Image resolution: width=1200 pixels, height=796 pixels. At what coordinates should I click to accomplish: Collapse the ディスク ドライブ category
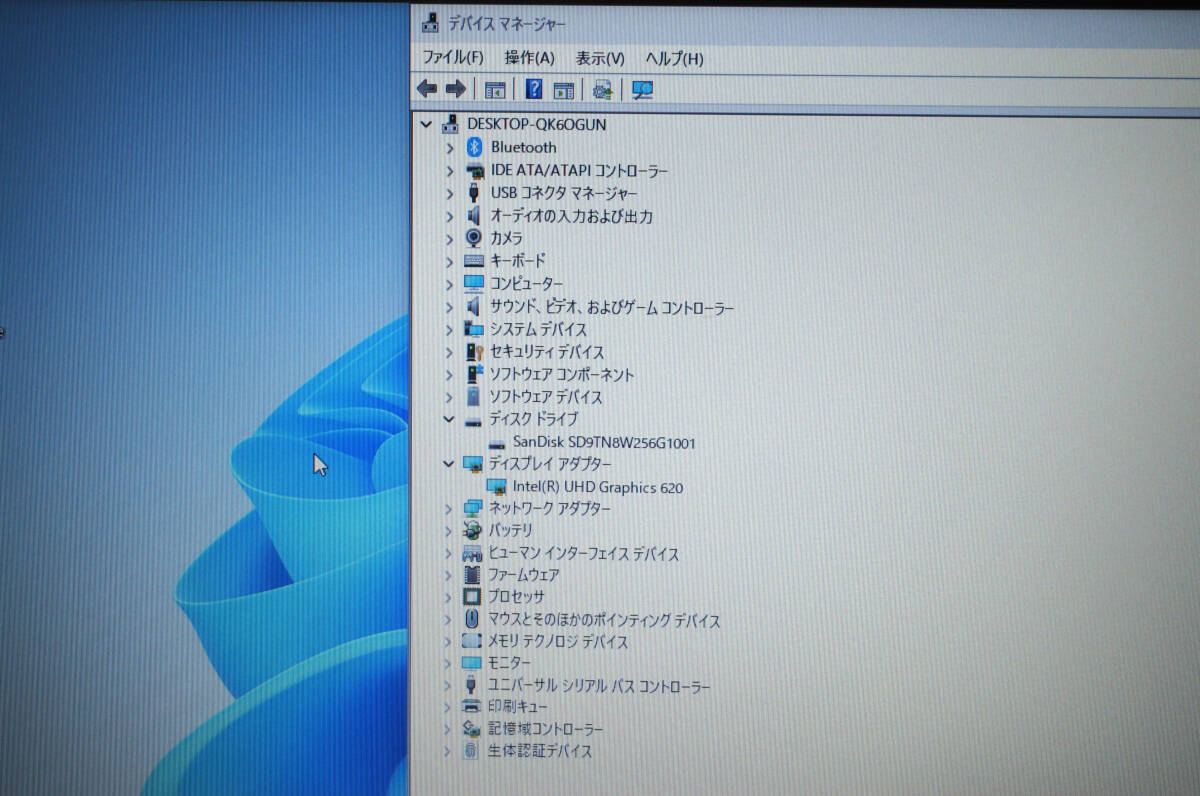450,419
